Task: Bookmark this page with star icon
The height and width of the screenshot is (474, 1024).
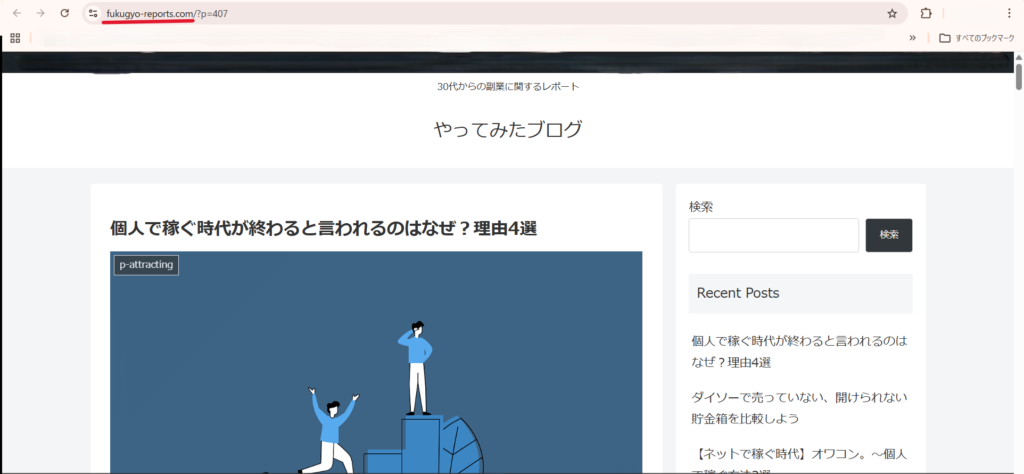Action: tap(892, 13)
